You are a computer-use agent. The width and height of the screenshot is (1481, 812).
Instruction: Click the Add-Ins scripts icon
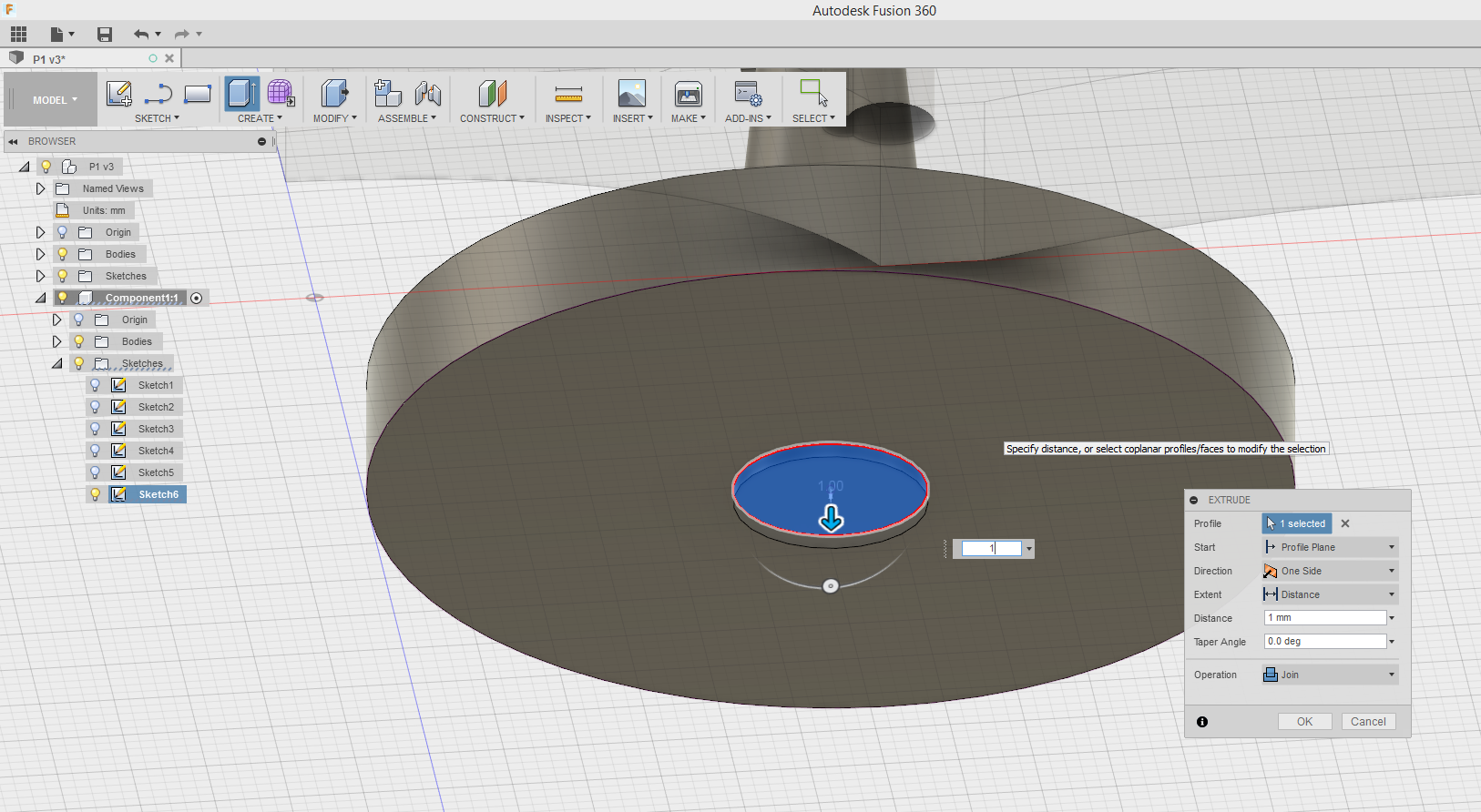click(x=748, y=93)
